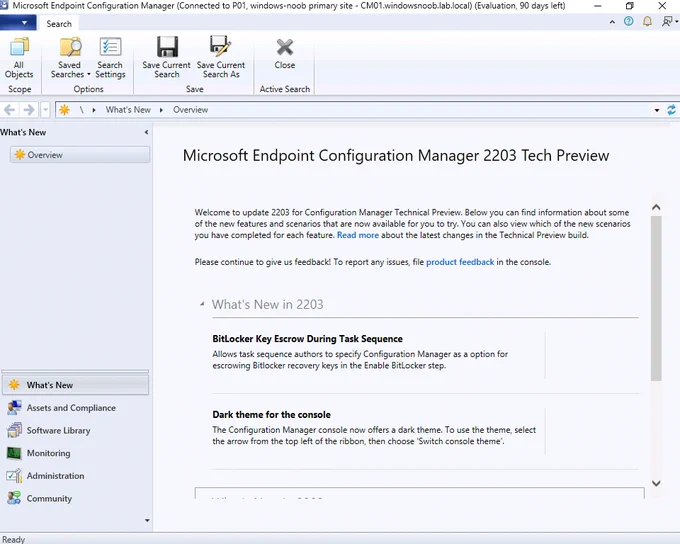Expand the address bar dropdown arrow

point(657,110)
